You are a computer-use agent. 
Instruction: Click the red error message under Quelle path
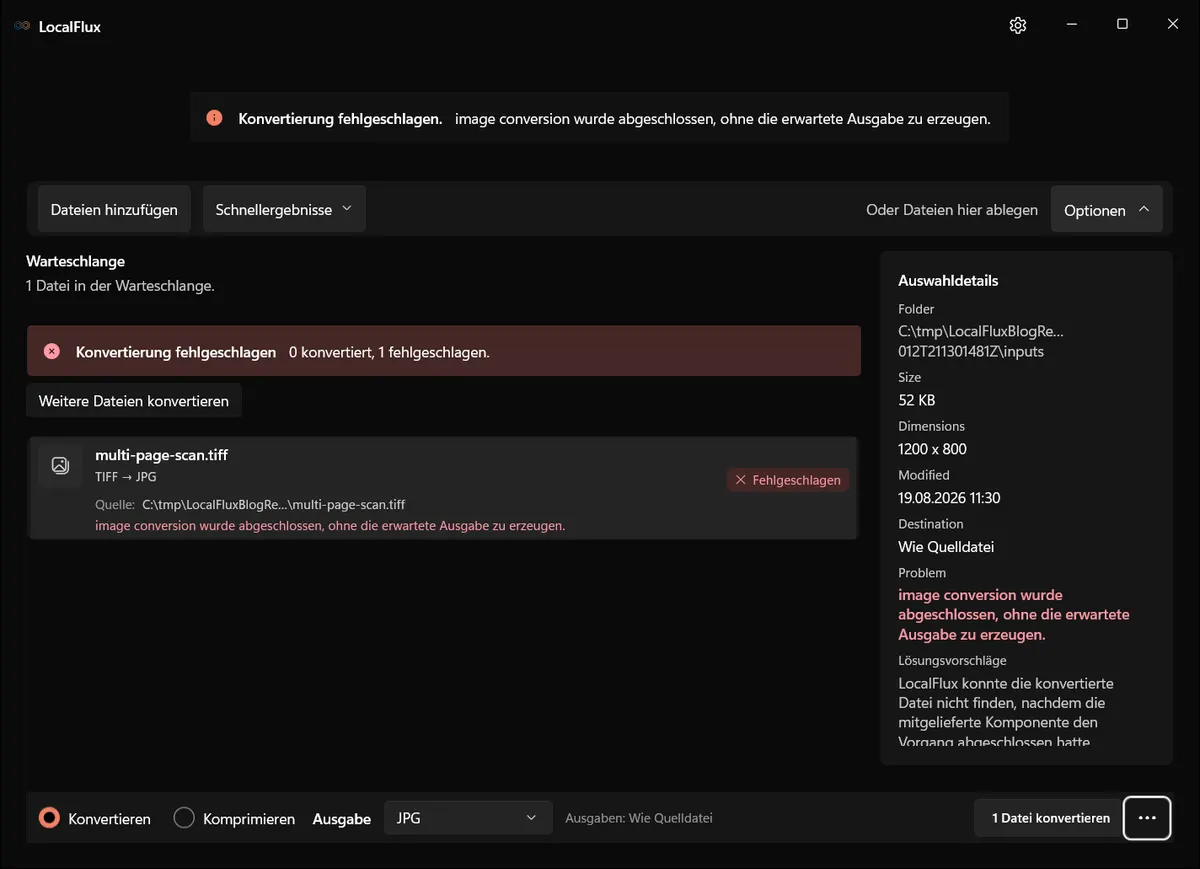[x=330, y=525]
